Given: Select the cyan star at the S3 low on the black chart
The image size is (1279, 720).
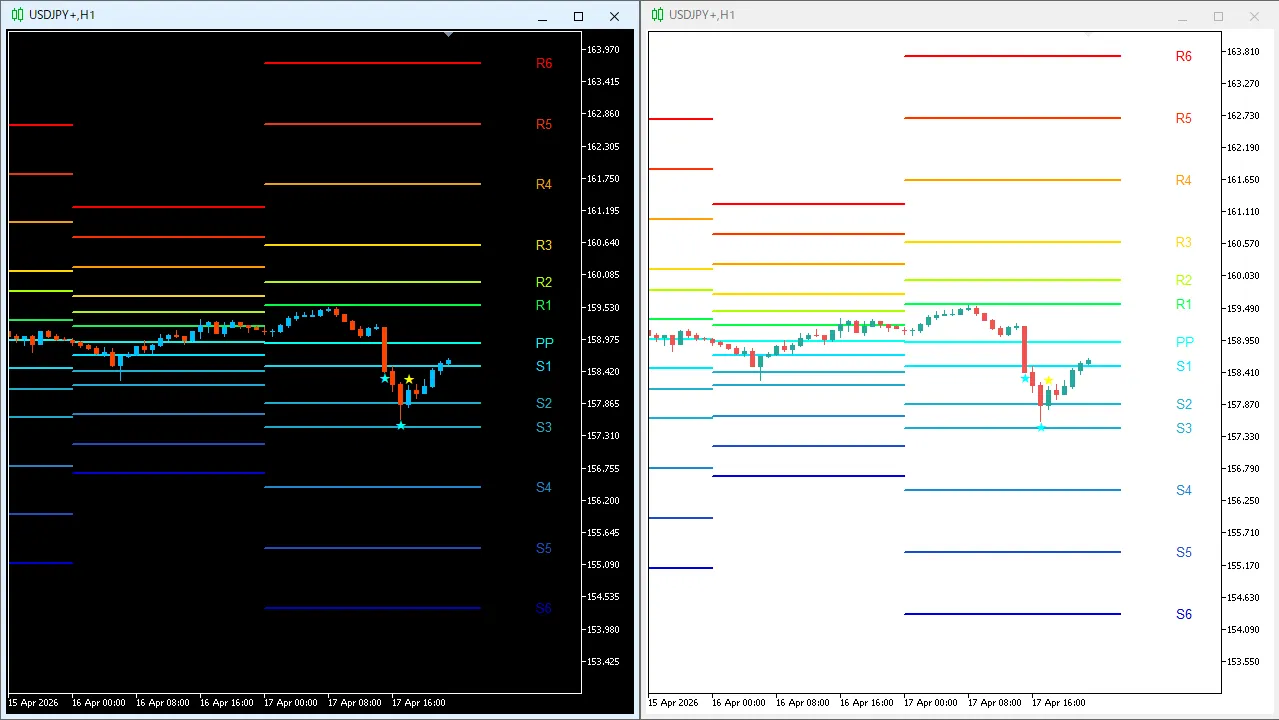Looking at the screenshot, I should [401, 426].
